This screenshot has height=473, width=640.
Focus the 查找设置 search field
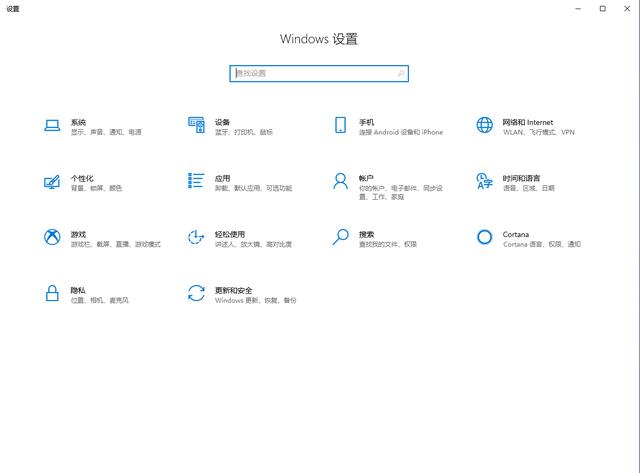tap(319, 73)
